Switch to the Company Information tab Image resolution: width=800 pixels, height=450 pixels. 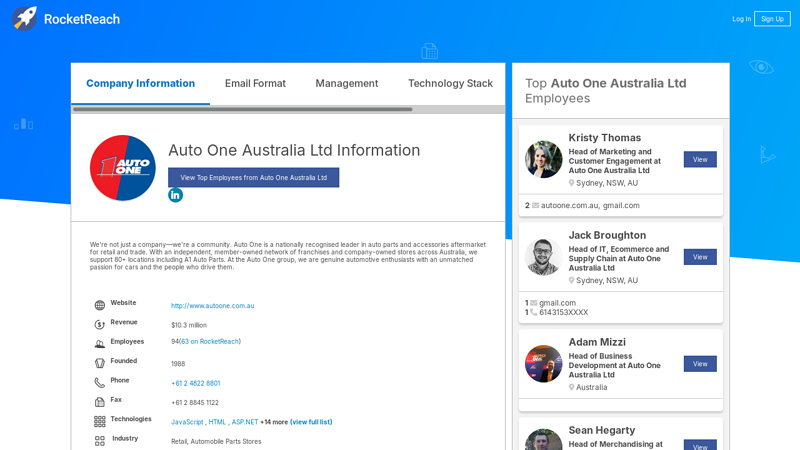click(x=140, y=83)
